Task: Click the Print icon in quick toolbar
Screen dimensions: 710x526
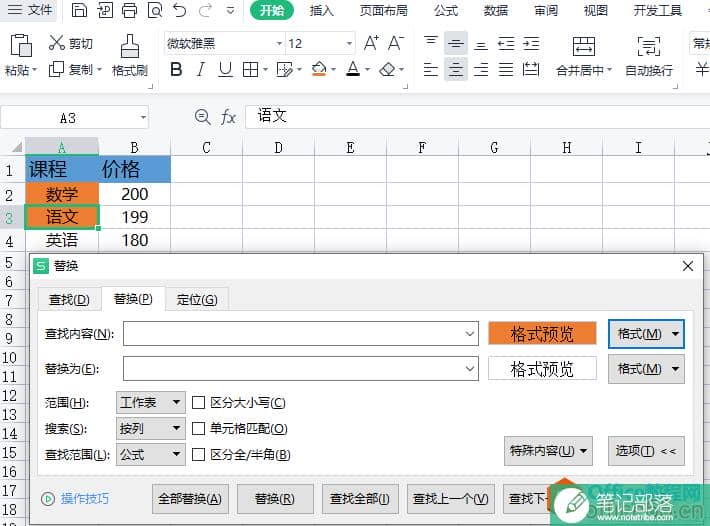Action: pyautogui.click(x=130, y=10)
